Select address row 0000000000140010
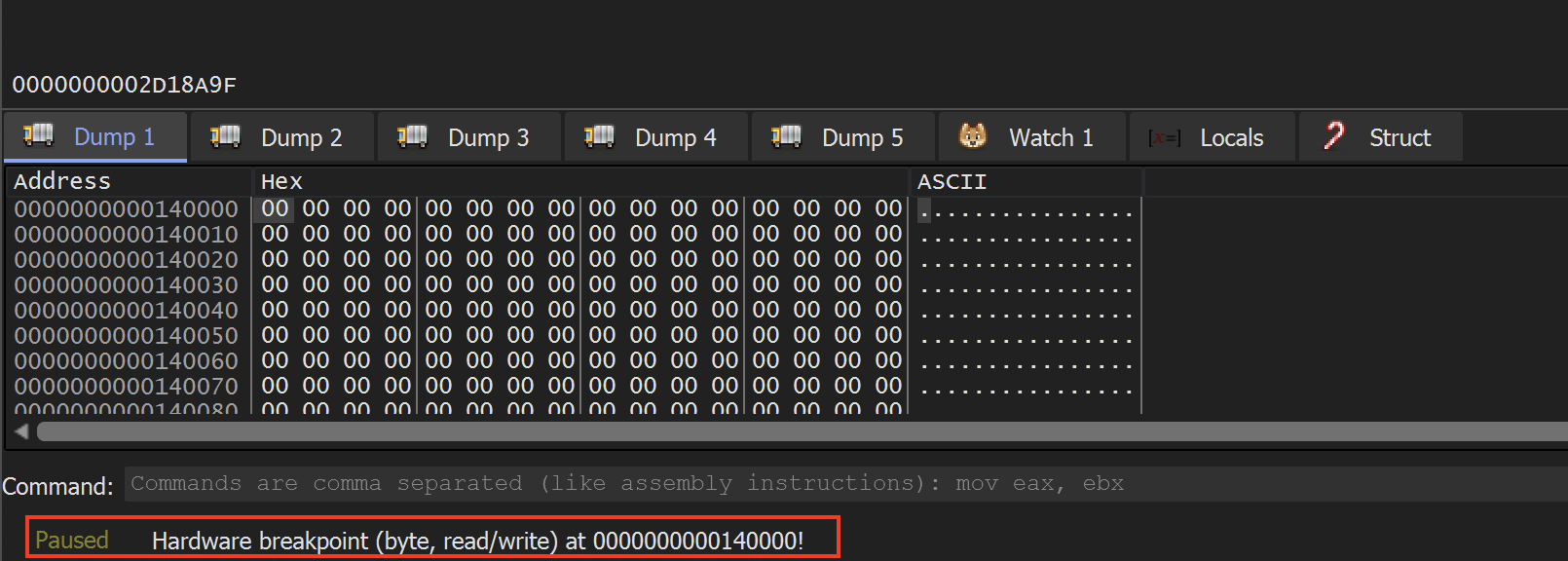Image resolution: width=1568 pixels, height=561 pixels. coord(127,234)
